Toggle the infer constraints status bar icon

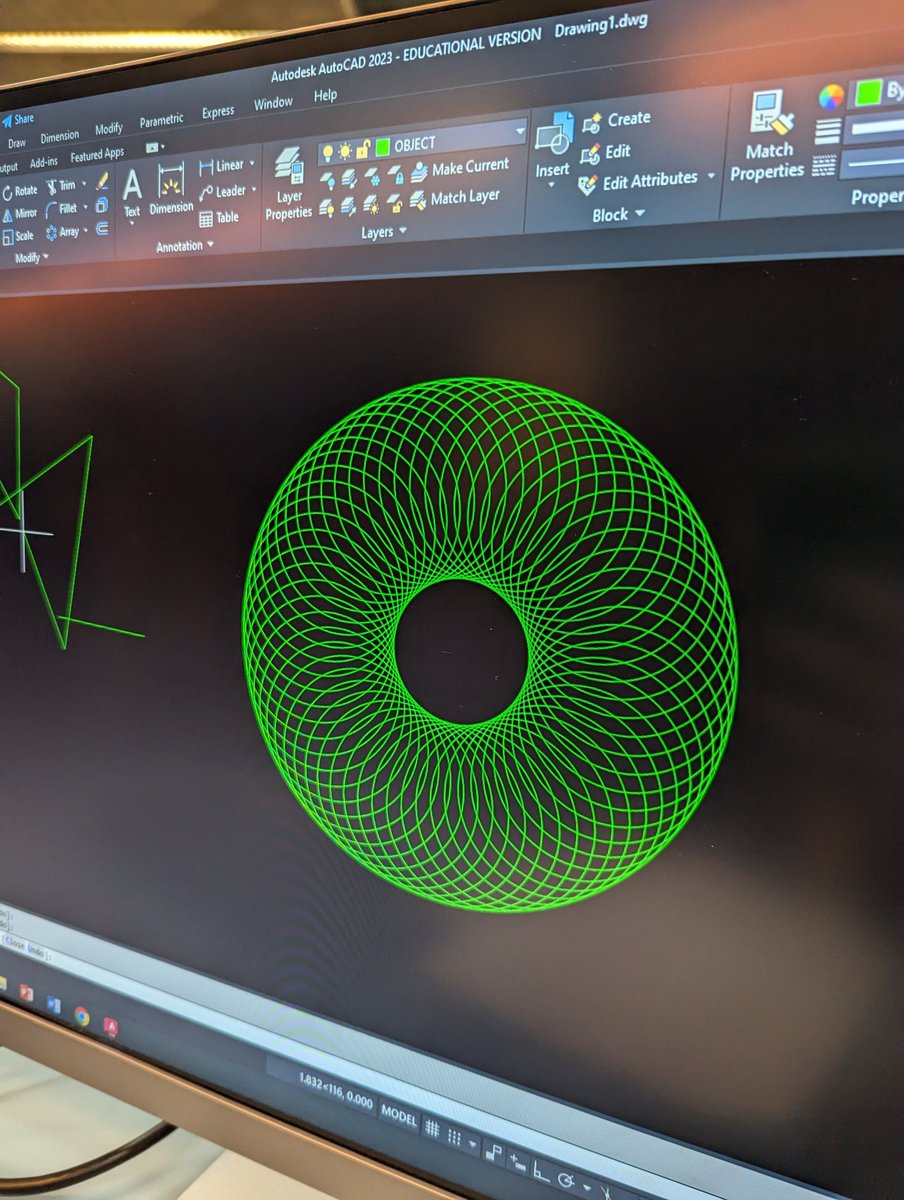tap(494, 1151)
